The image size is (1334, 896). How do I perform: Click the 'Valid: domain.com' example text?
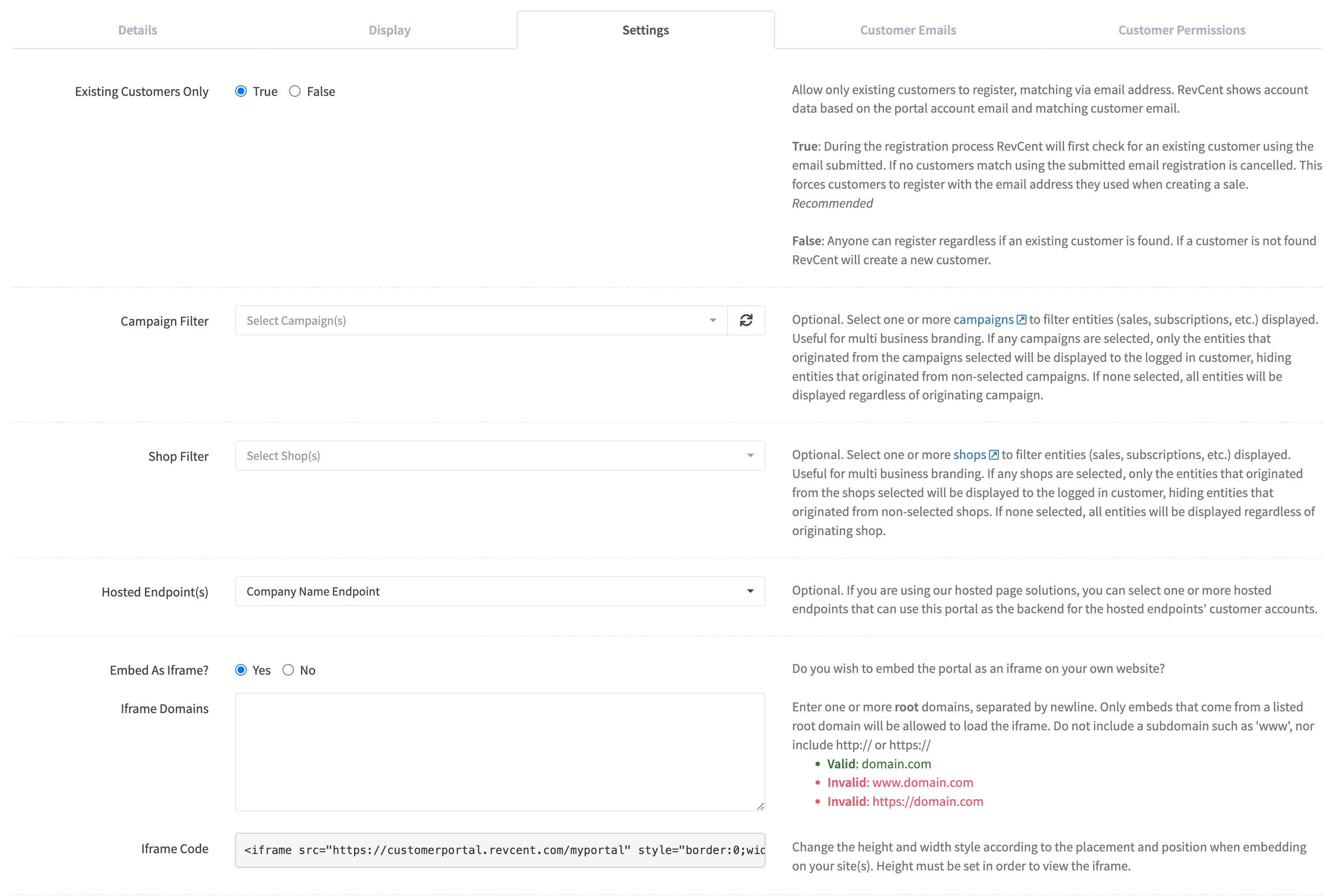[879, 763]
